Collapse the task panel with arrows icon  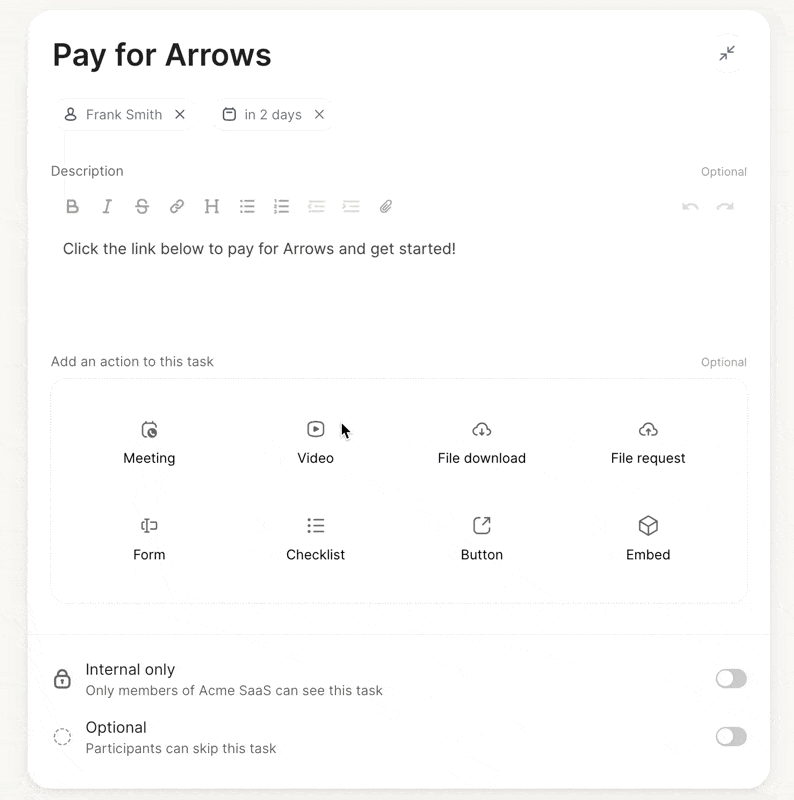tap(727, 53)
